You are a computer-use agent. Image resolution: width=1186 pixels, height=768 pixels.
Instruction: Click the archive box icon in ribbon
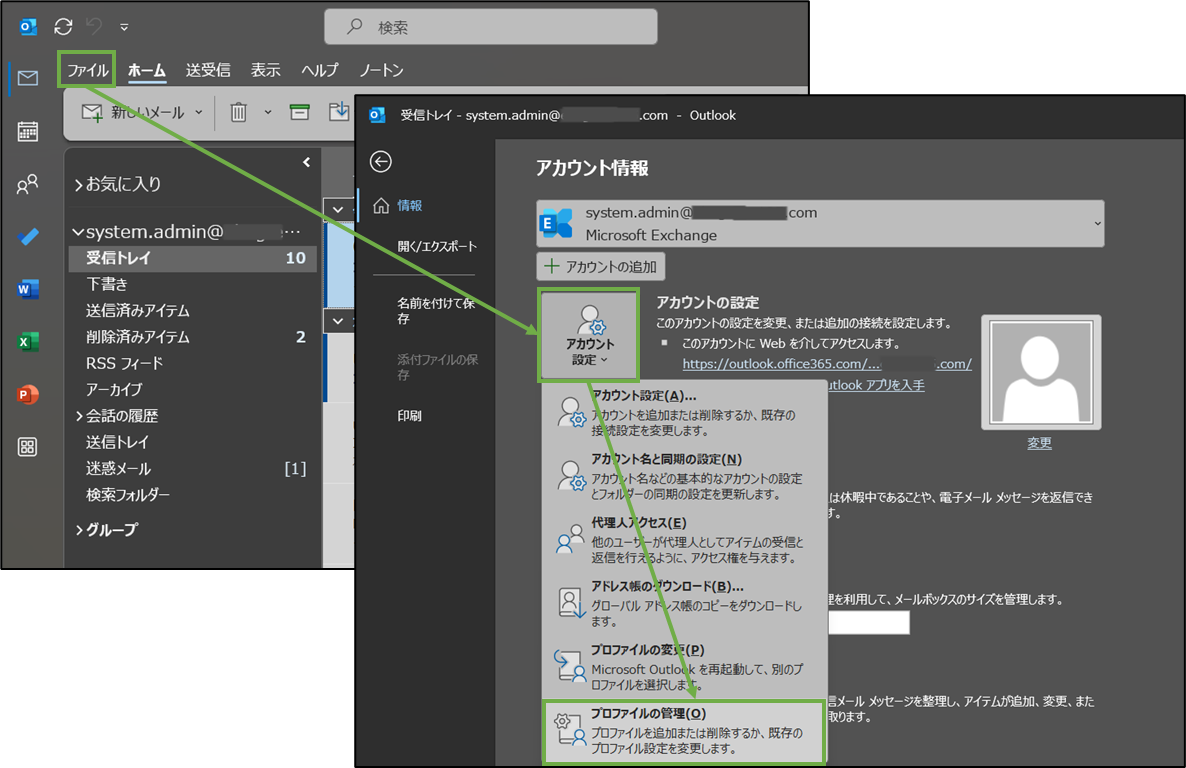[300, 113]
